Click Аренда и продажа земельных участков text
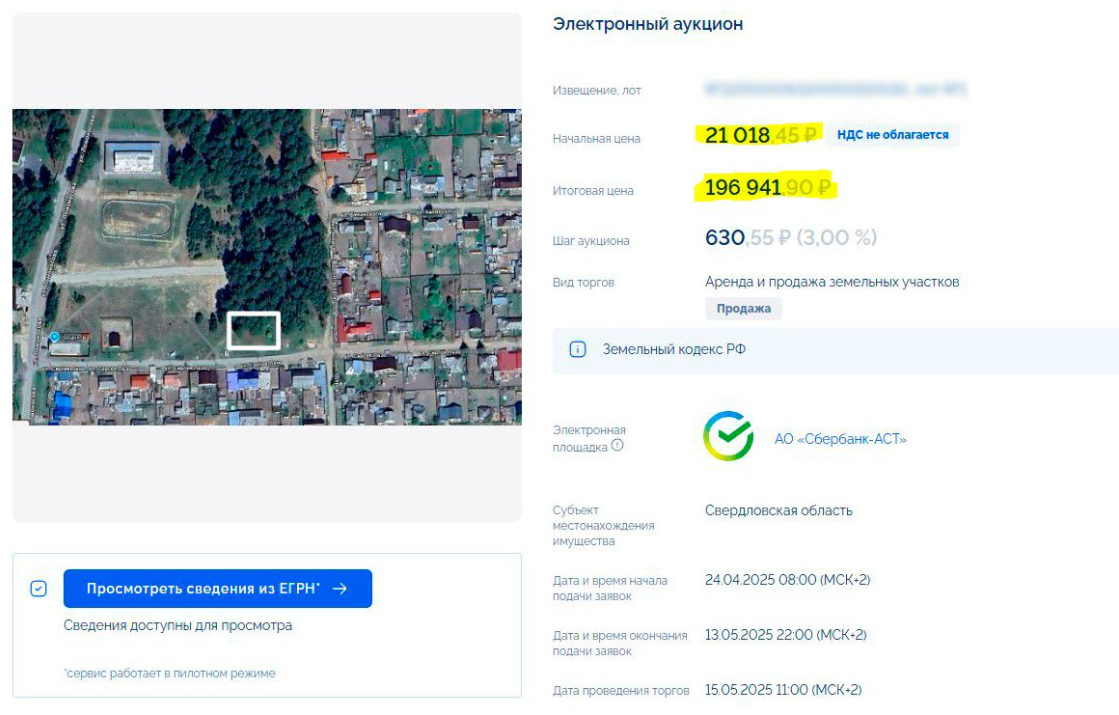Viewport: 1119px width, 715px height. 831,282
